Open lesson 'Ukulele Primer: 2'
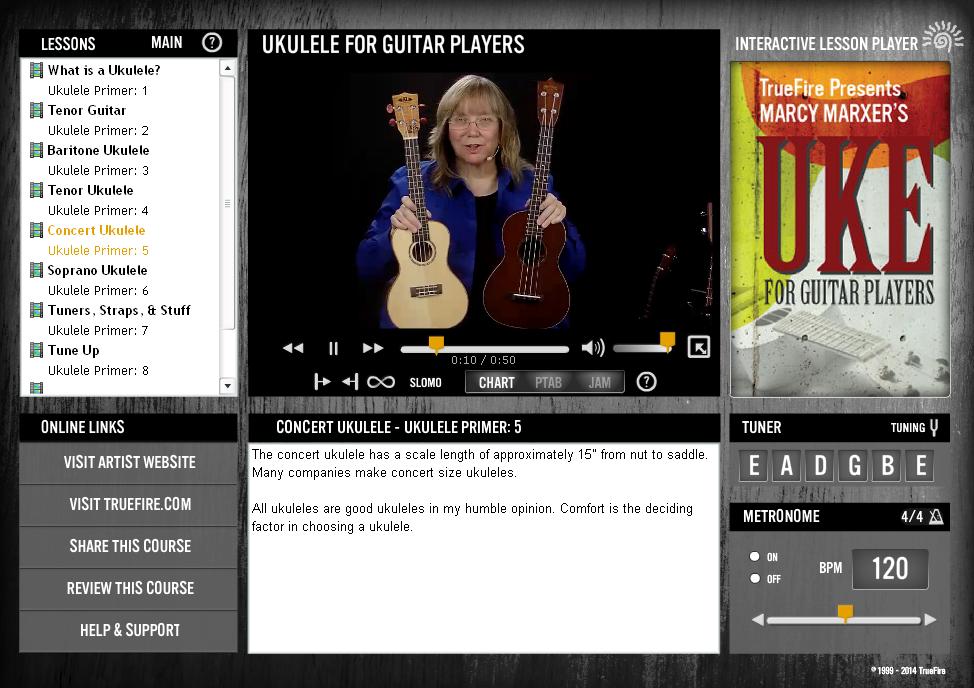This screenshot has width=974, height=688. coord(98,130)
